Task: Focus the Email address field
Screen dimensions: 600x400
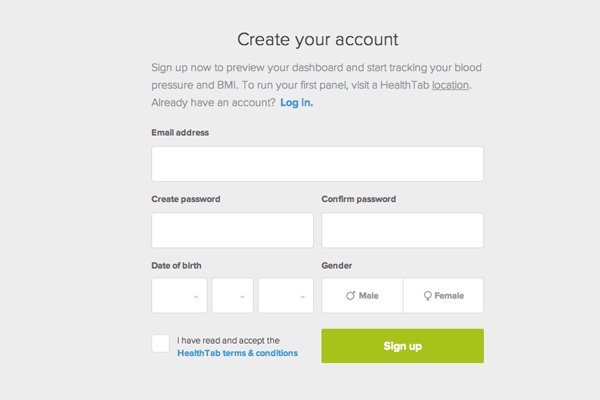Action: point(318,164)
